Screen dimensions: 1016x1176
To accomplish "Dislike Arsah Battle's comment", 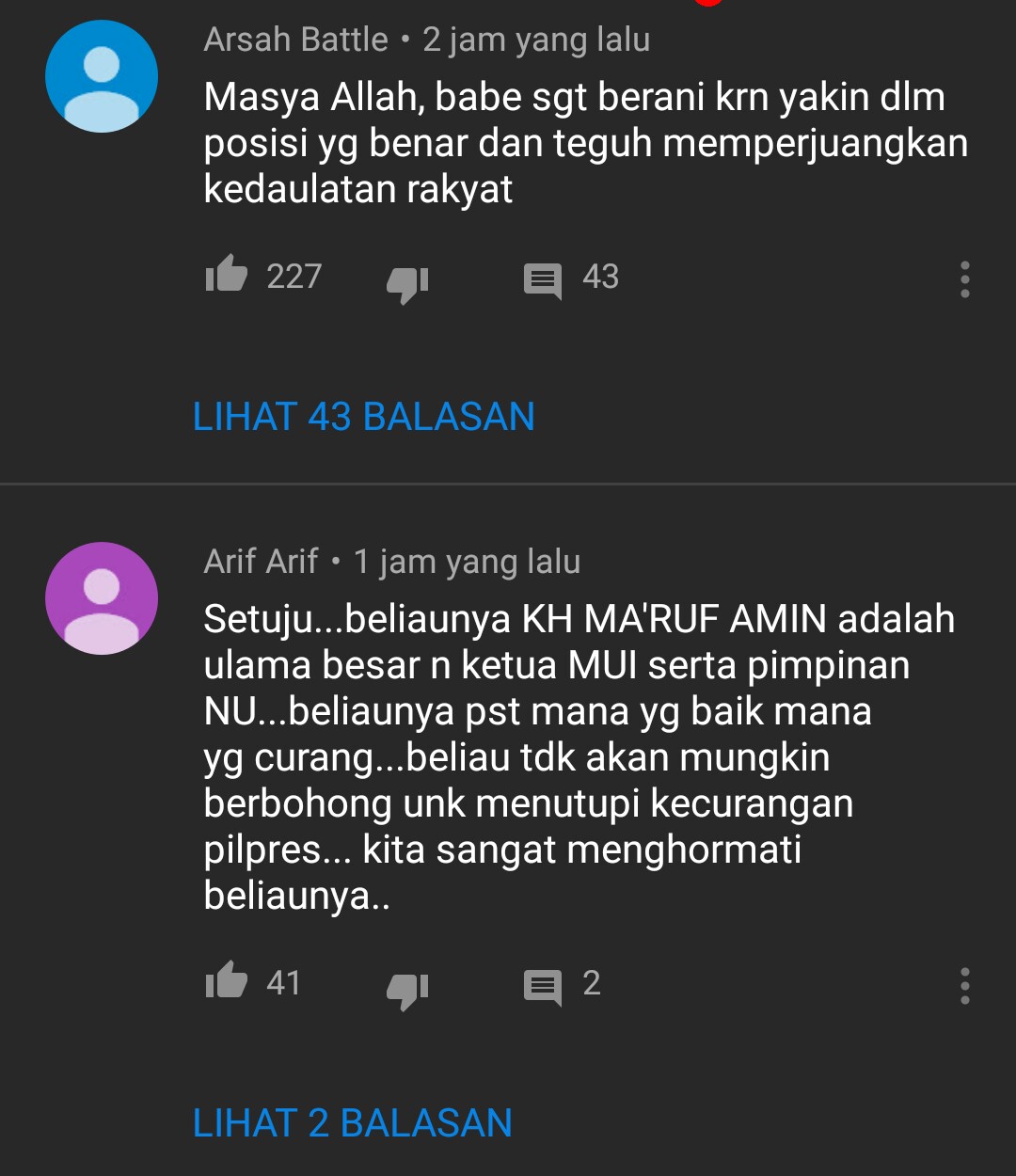I will click(407, 283).
